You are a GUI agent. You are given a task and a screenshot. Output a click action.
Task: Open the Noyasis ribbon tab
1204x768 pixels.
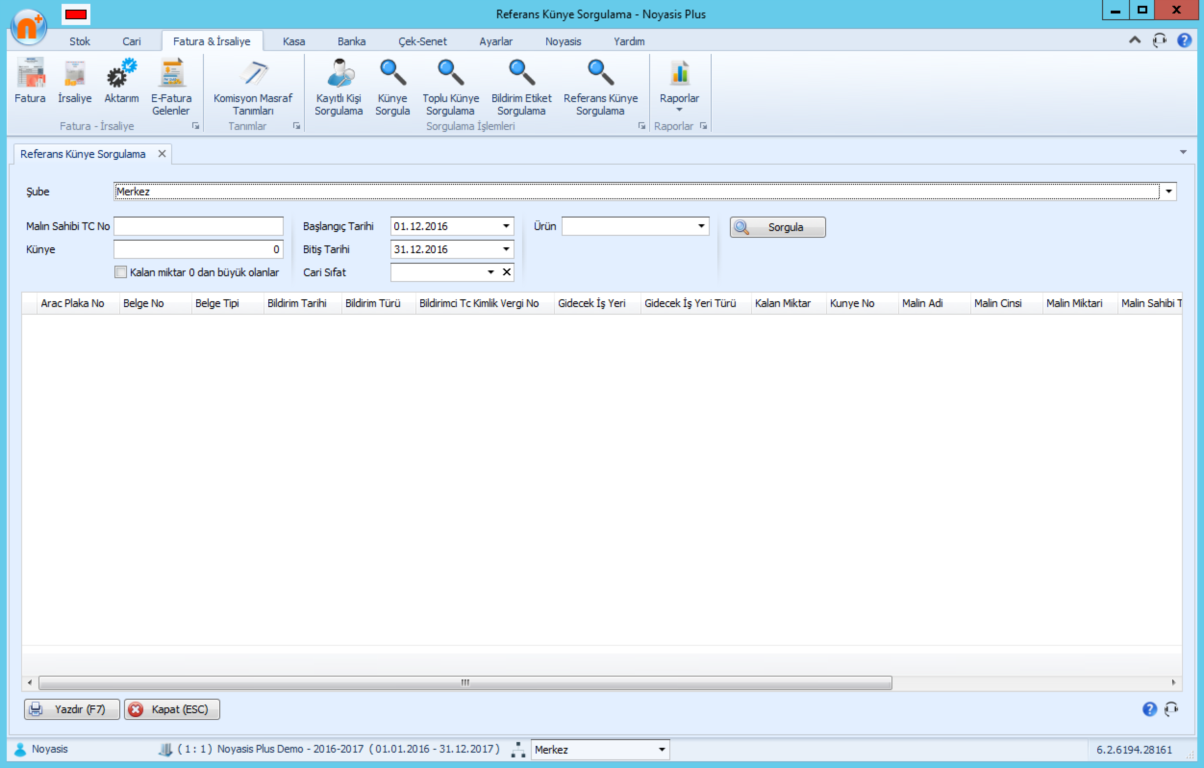pyautogui.click(x=563, y=42)
